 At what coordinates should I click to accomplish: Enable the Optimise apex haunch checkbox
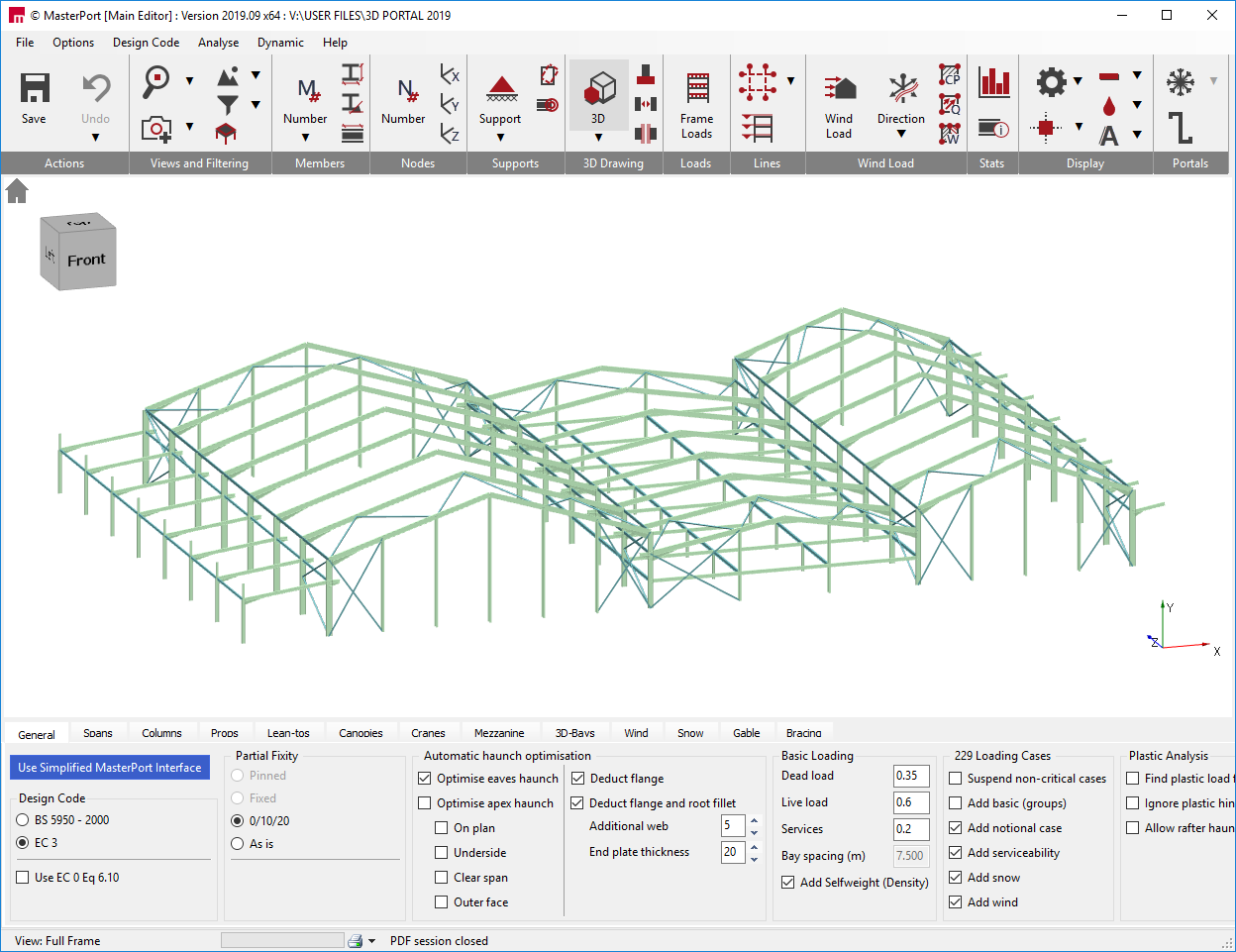[x=425, y=803]
